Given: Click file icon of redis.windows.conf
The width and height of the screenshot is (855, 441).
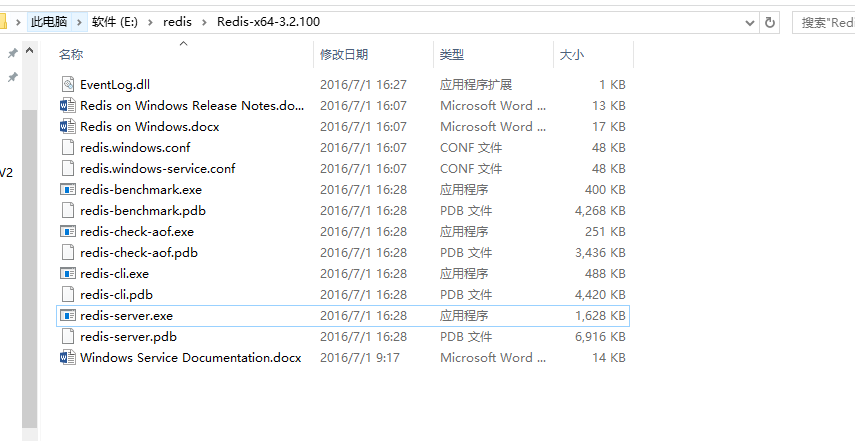Looking at the screenshot, I should (68, 147).
